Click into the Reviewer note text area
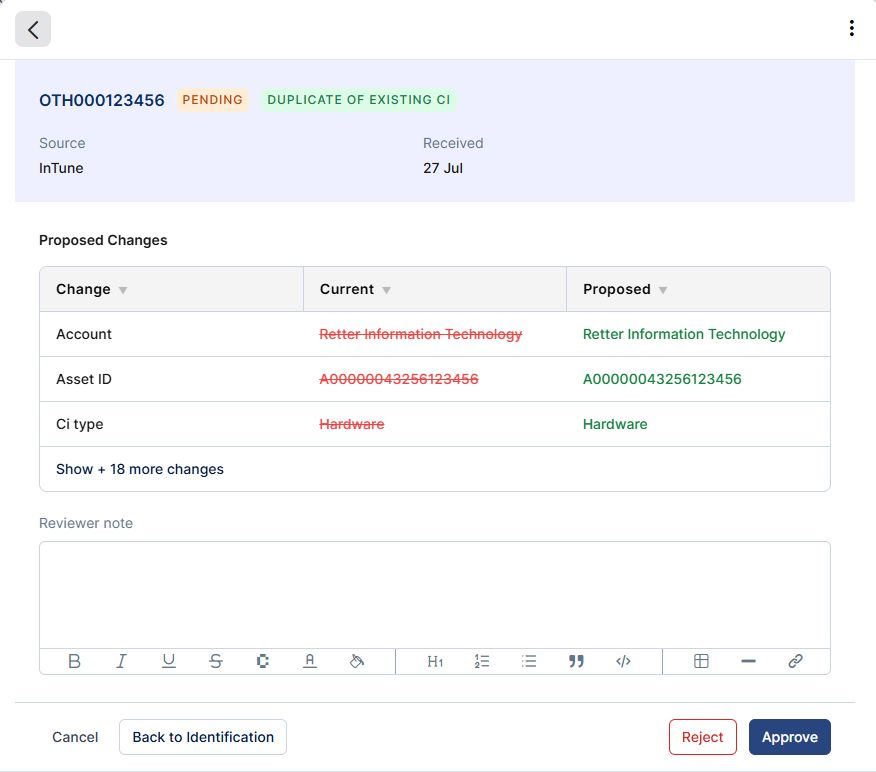 (x=435, y=594)
